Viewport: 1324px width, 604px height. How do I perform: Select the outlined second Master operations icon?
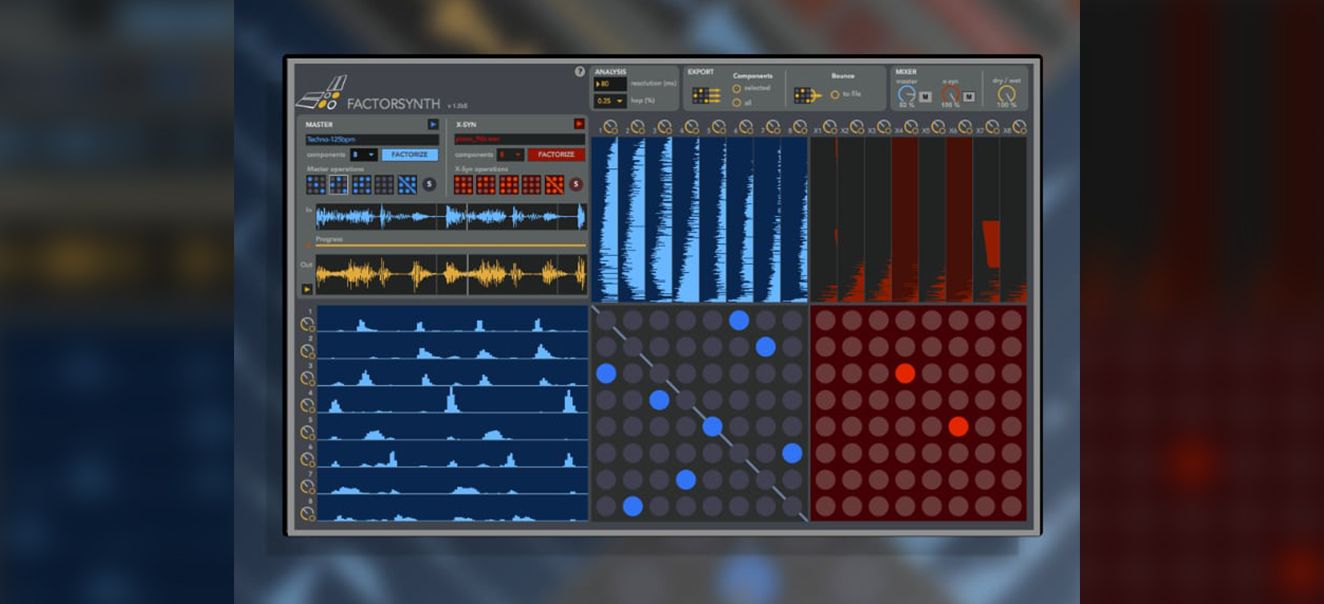[x=339, y=185]
